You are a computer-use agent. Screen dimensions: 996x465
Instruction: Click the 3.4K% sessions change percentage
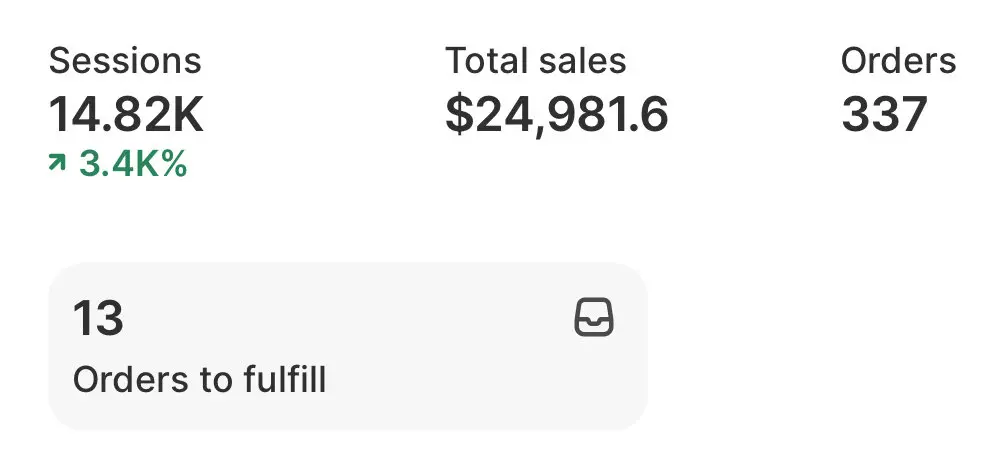tap(132, 164)
